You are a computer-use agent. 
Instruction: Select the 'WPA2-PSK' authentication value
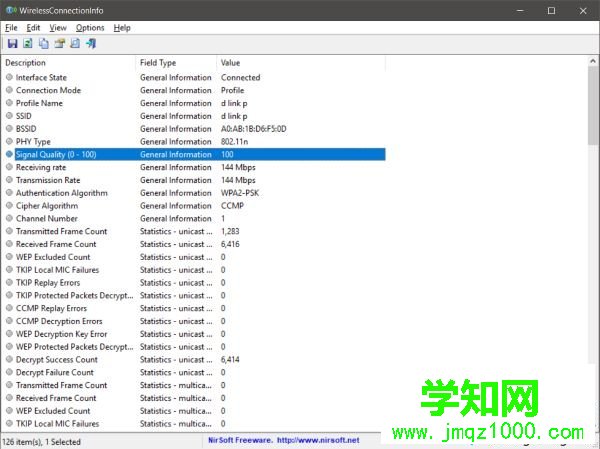[x=240, y=193]
